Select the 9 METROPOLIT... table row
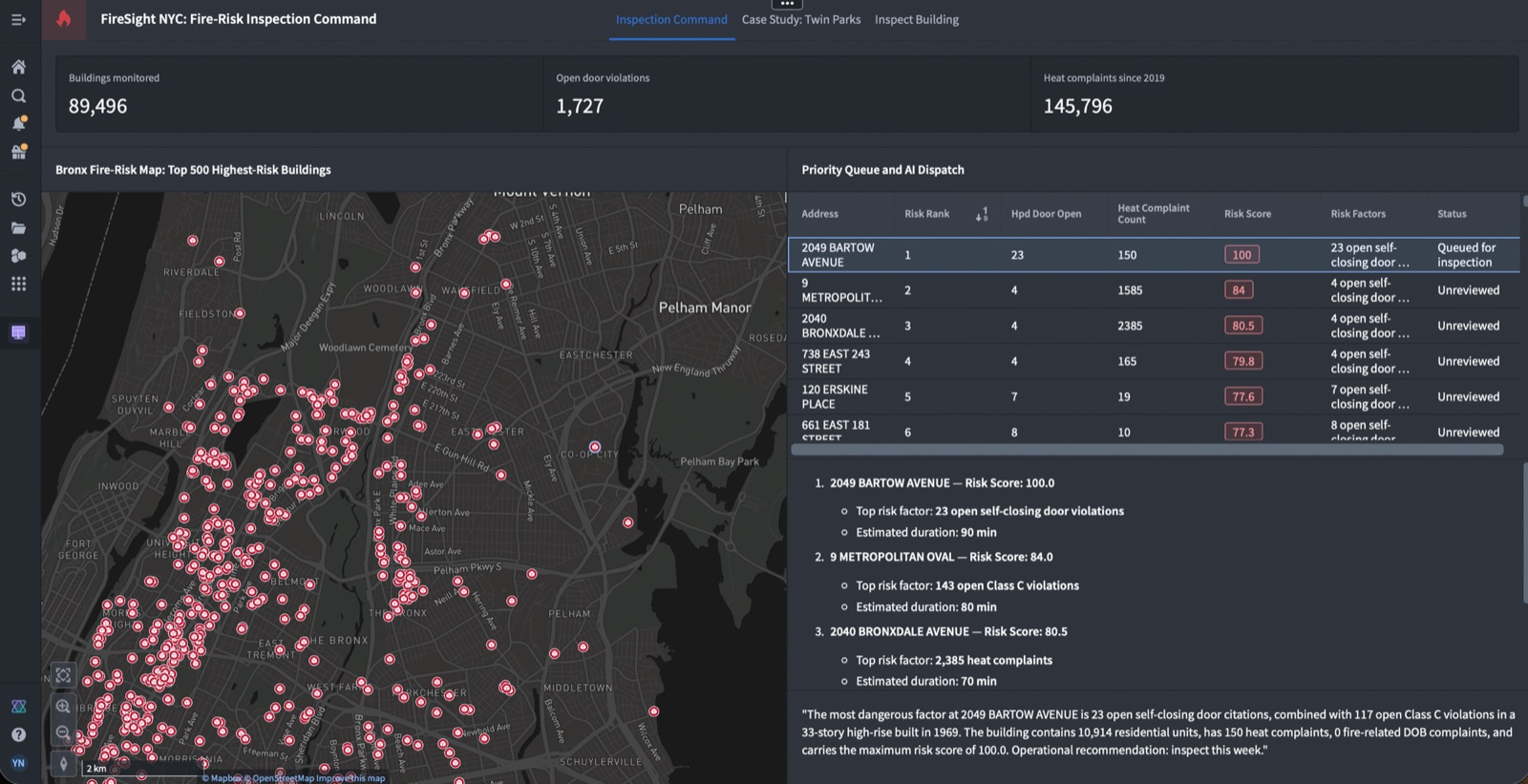This screenshot has height=784, width=1528. 1154,290
